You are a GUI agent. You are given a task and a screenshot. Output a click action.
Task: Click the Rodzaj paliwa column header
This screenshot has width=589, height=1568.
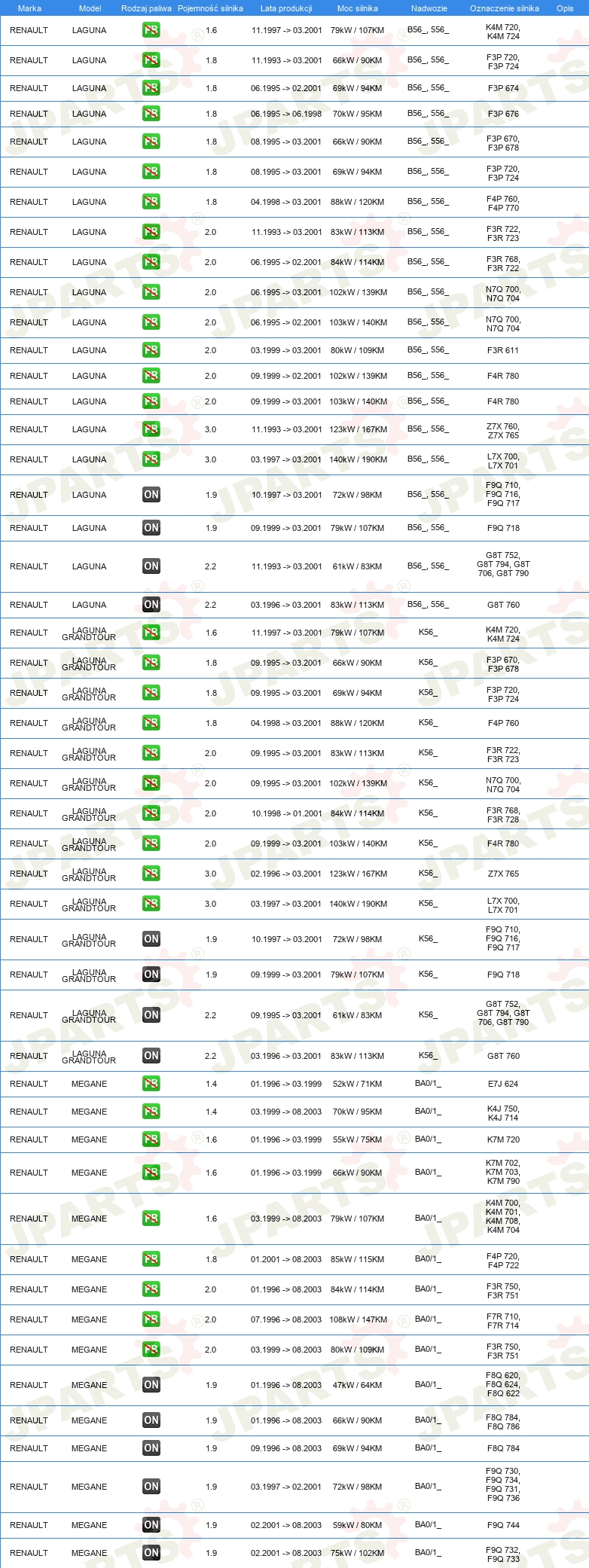click(x=146, y=8)
